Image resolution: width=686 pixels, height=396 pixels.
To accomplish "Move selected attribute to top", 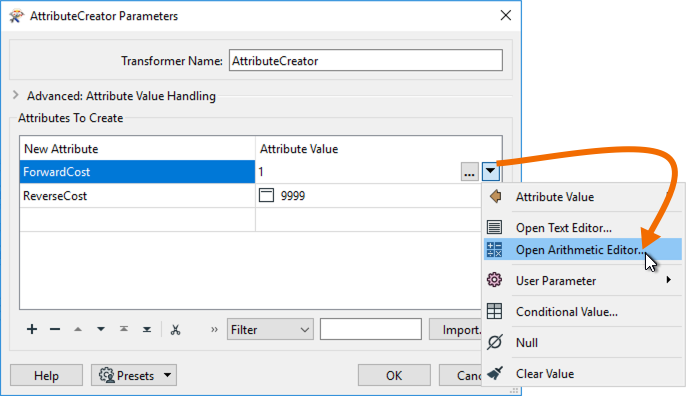I will [124, 329].
